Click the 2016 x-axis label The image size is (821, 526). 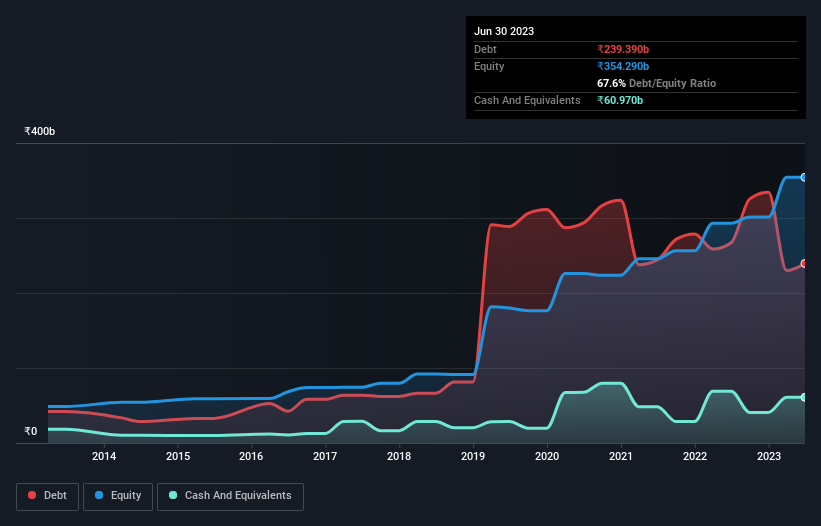pyautogui.click(x=251, y=456)
